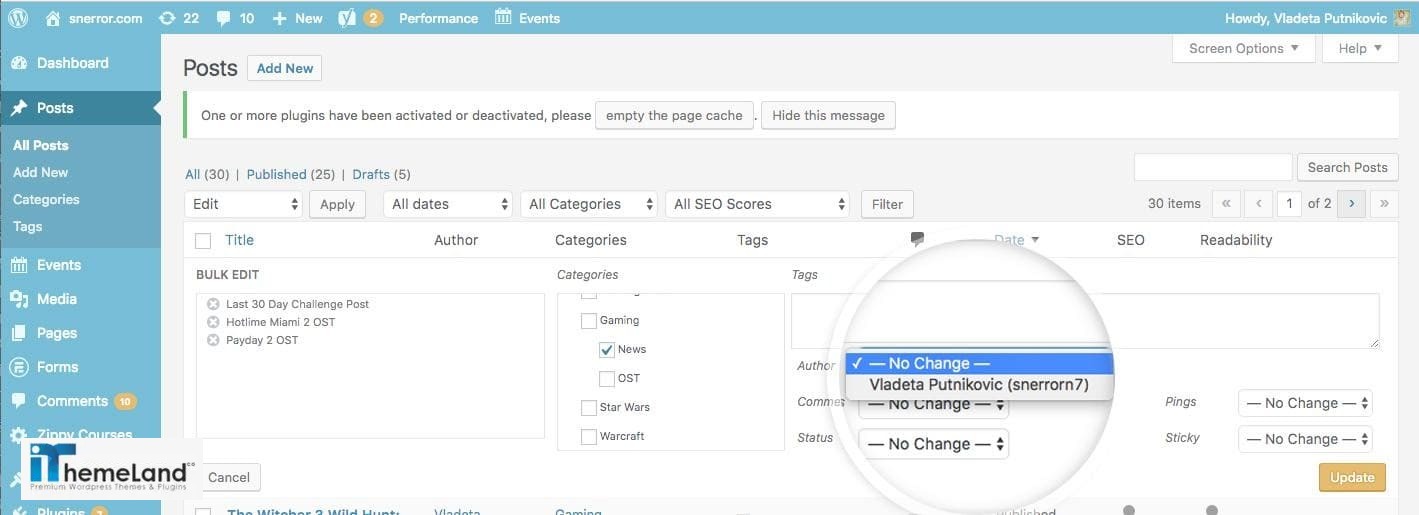
Task: Open the All dates dropdown
Action: coord(448,204)
